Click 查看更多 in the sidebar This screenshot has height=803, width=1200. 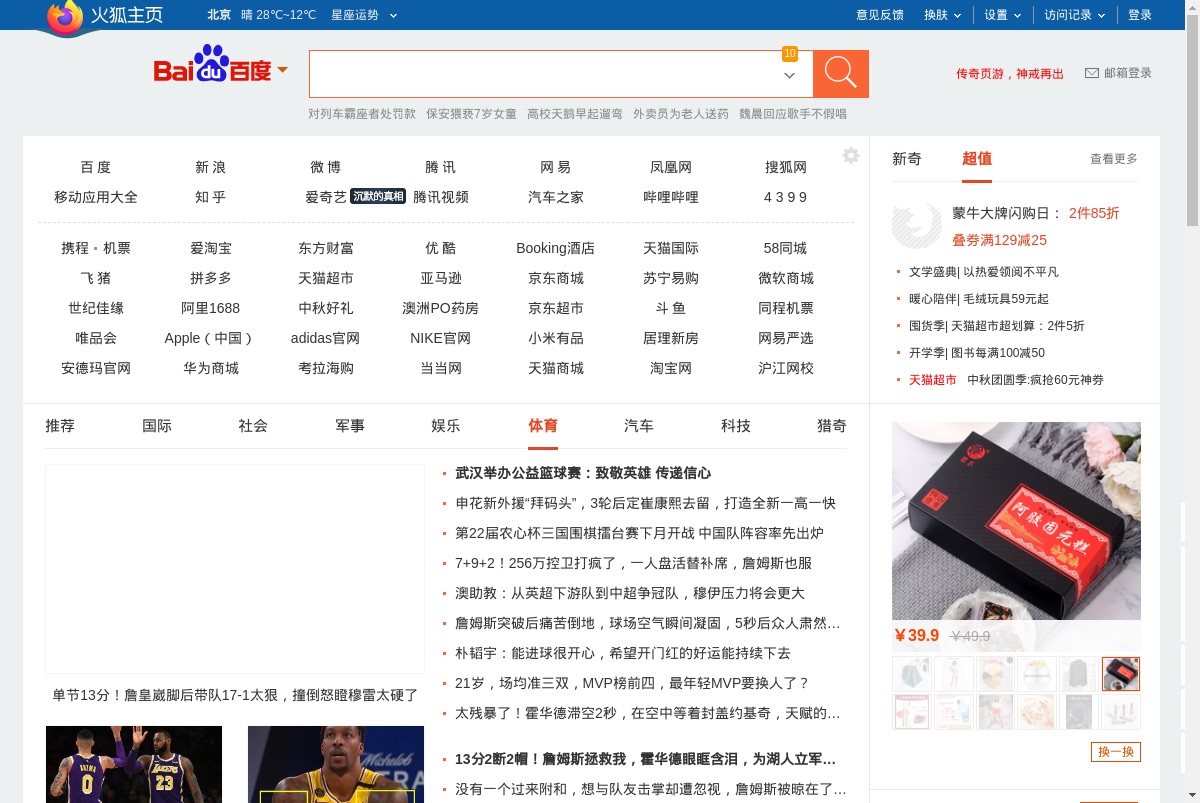coord(1114,159)
